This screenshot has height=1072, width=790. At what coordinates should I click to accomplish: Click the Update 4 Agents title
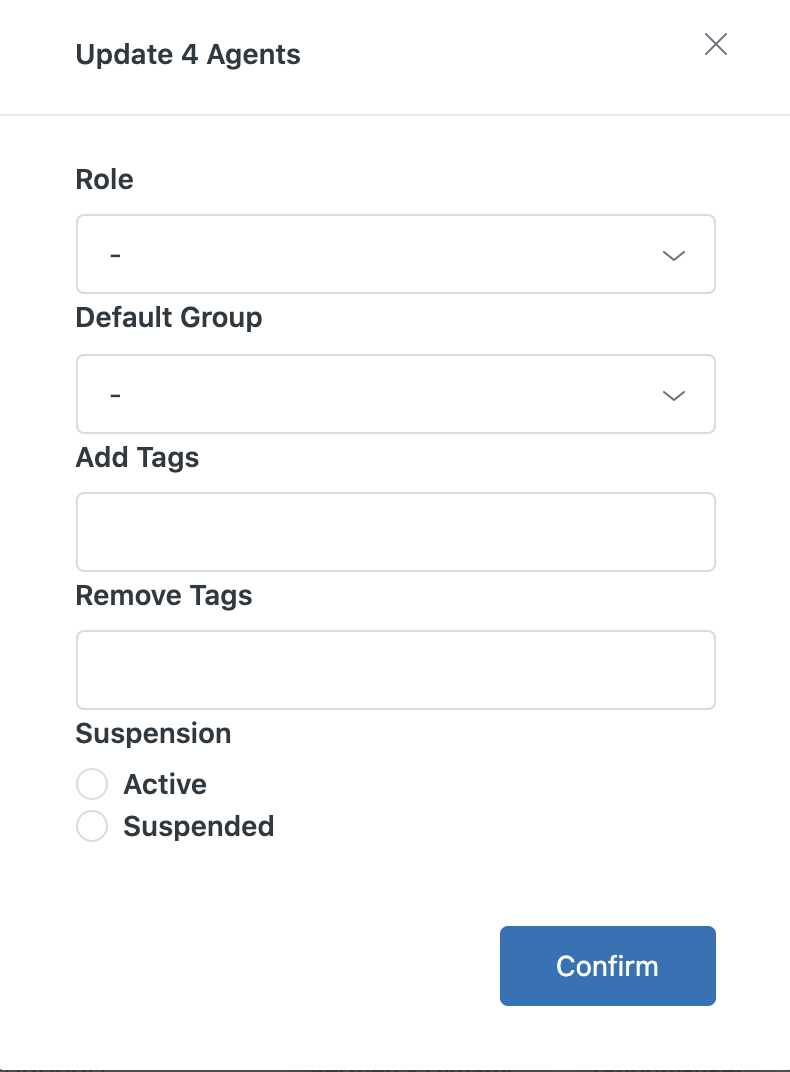point(188,54)
